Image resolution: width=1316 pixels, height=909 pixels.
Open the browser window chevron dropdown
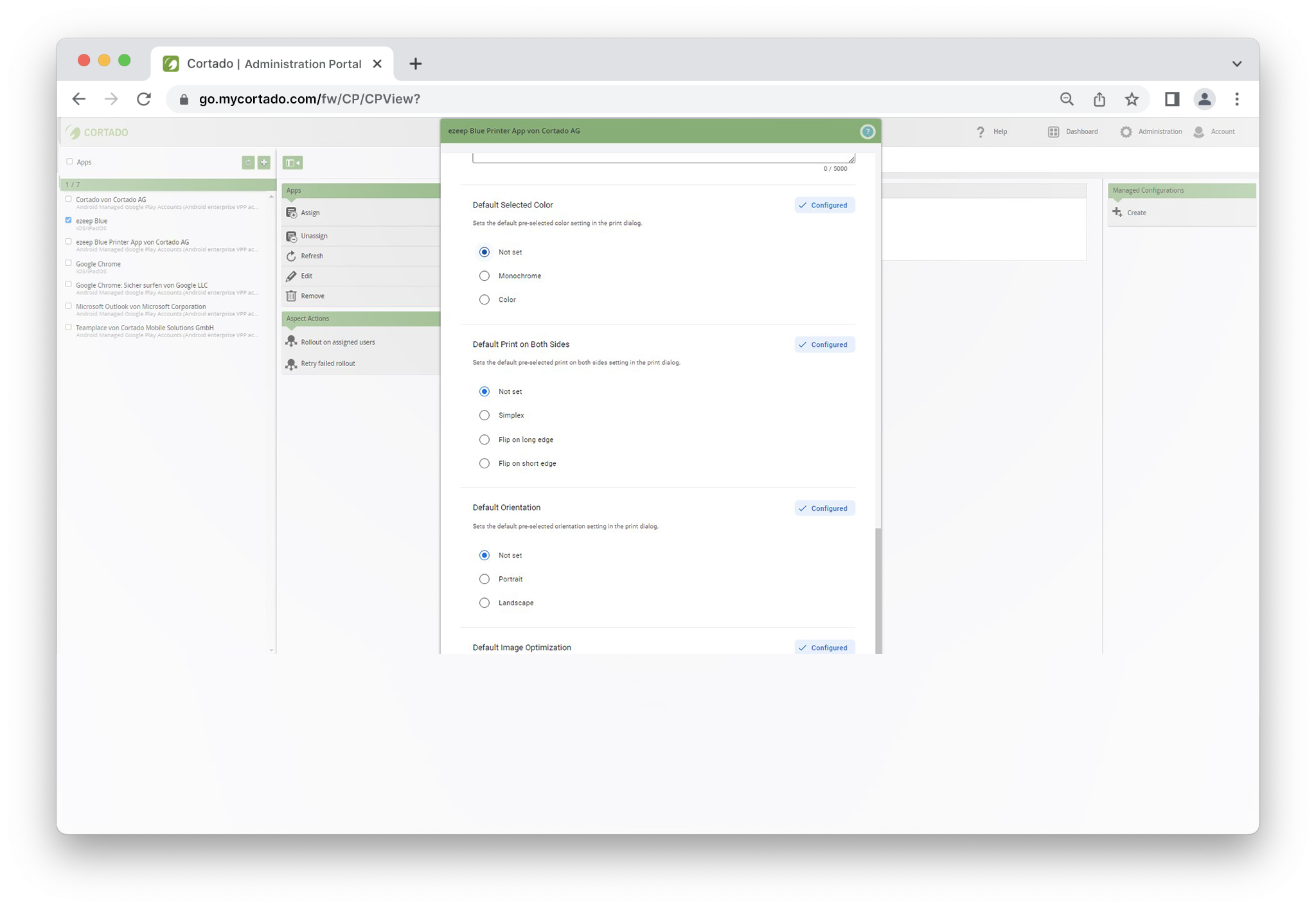click(x=1236, y=63)
